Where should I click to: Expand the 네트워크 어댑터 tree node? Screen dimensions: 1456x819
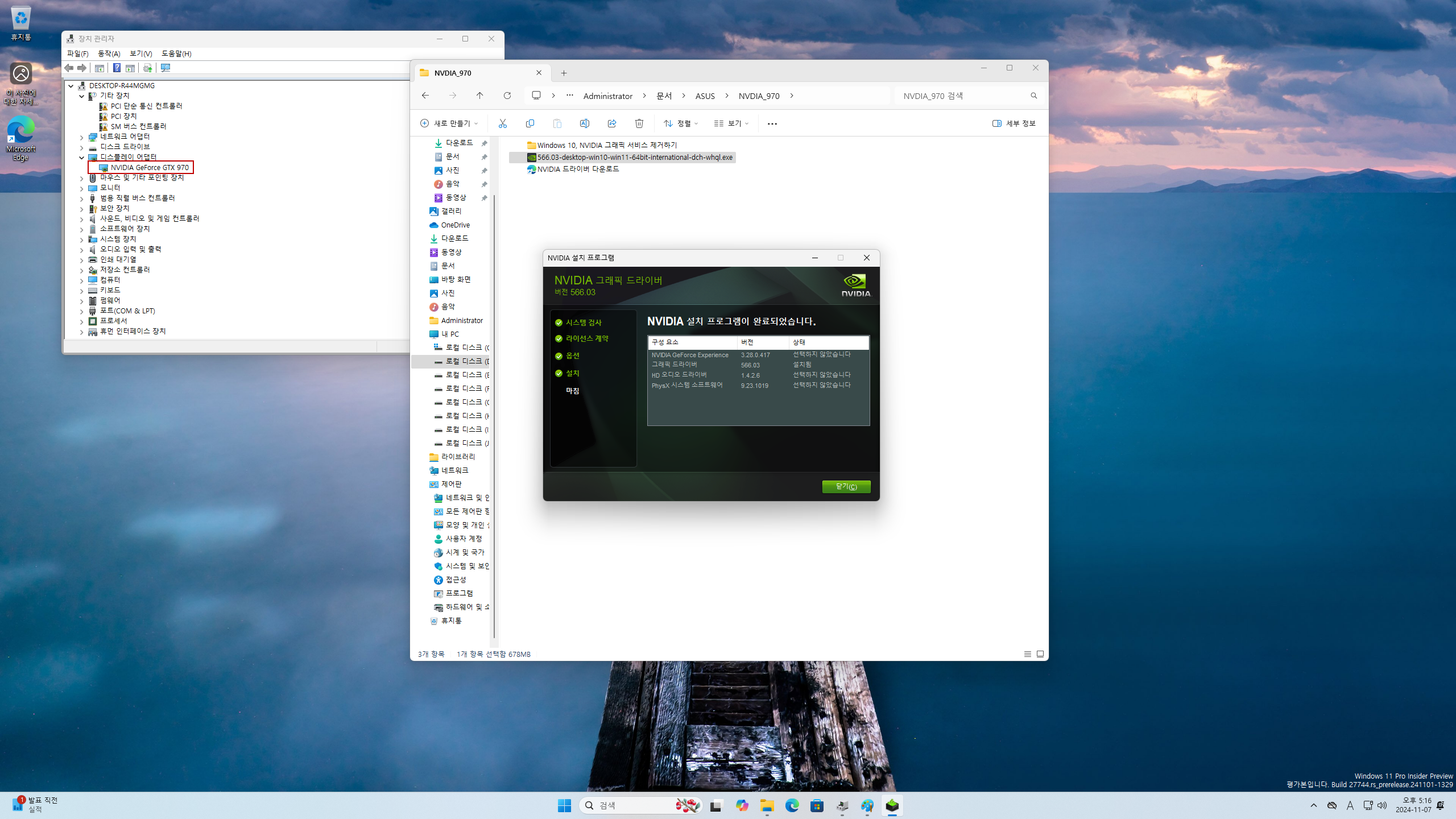(81, 137)
